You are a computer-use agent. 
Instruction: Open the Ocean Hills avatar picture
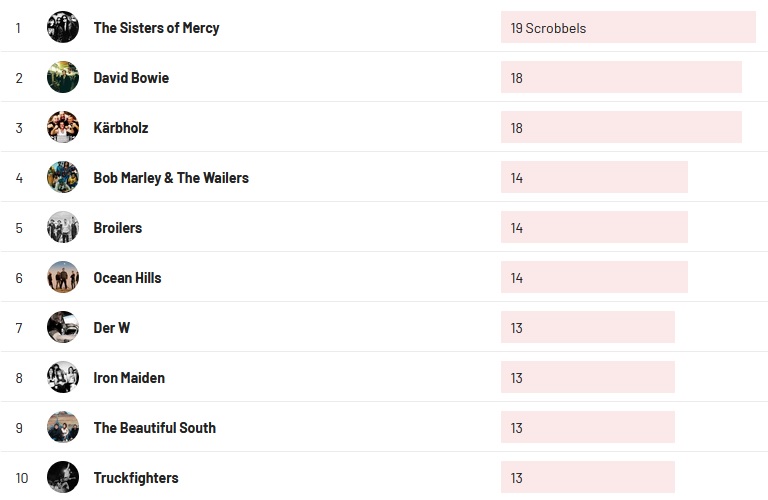[63, 277]
